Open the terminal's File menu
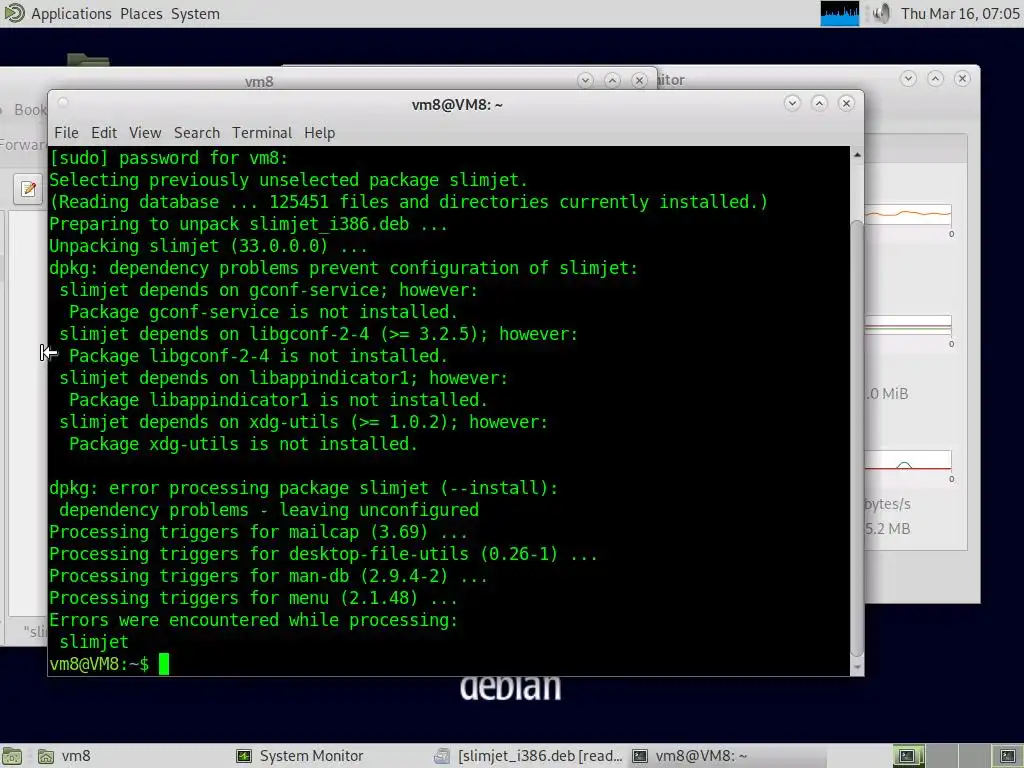Image resolution: width=1024 pixels, height=768 pixels. coord(66,133)
